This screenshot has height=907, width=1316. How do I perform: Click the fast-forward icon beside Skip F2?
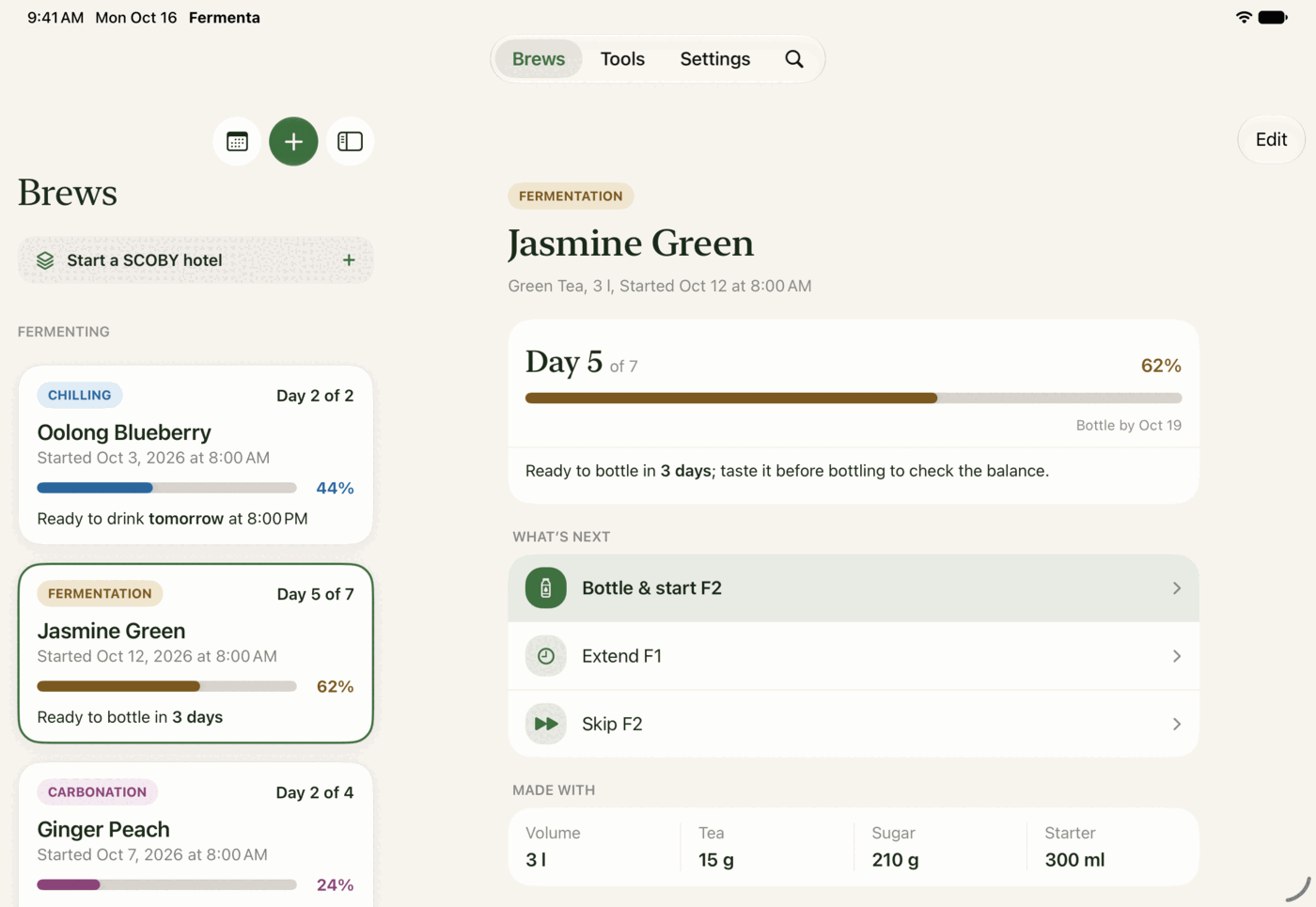[546, 724]
